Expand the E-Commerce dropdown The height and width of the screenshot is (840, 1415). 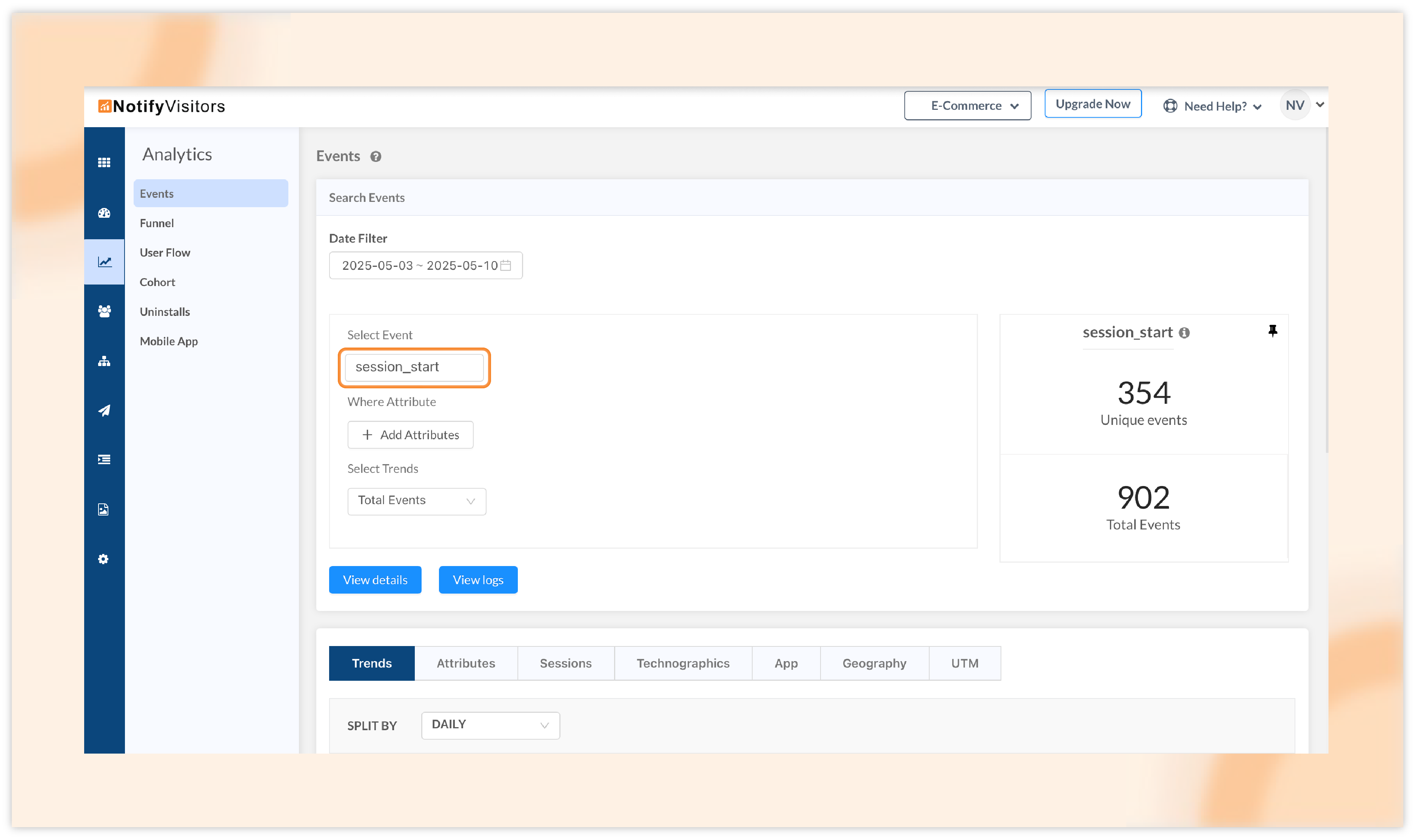(x=967, y=106)
